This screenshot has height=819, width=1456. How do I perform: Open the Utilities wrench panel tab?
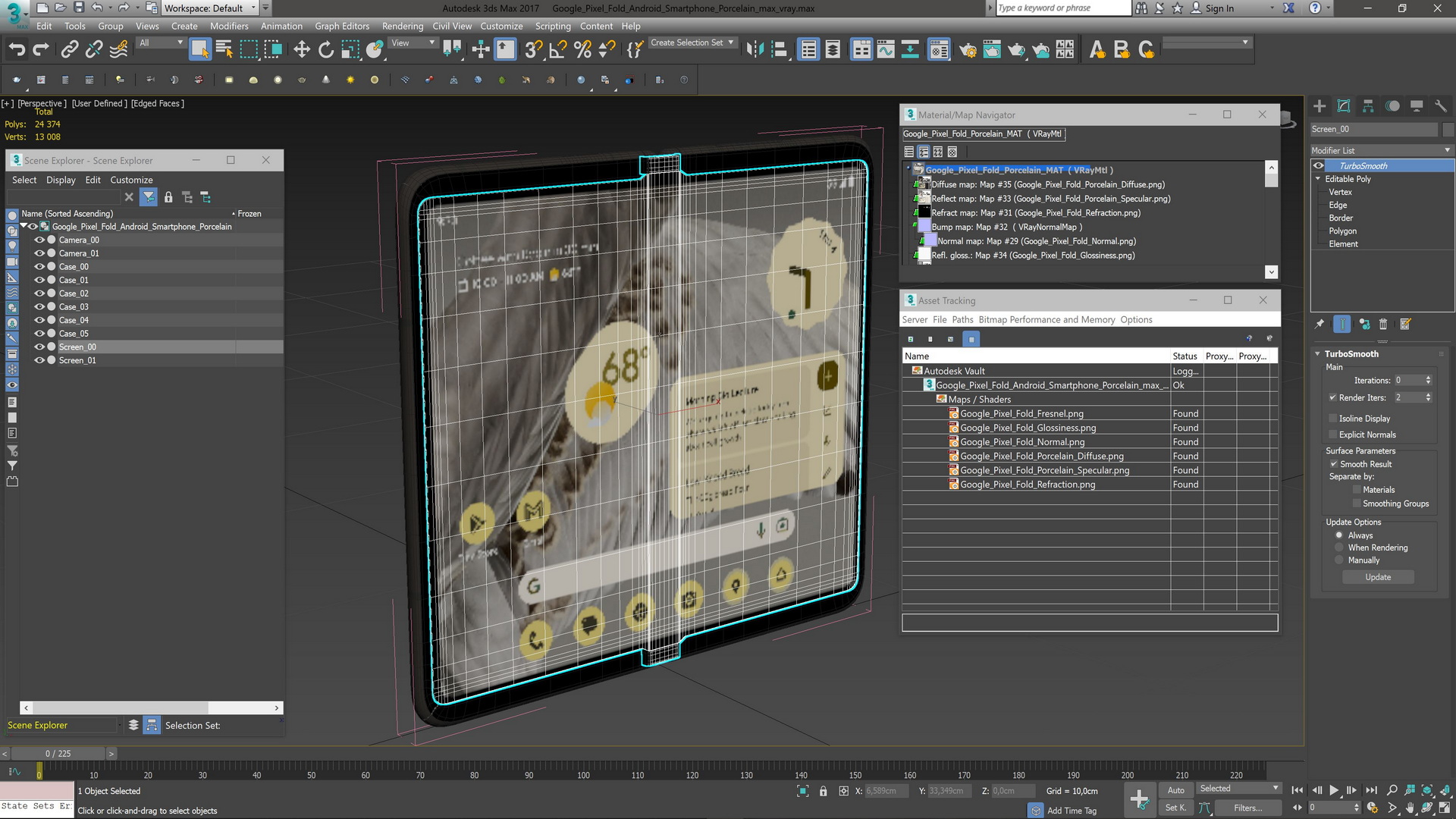[x=1441, y=106]
